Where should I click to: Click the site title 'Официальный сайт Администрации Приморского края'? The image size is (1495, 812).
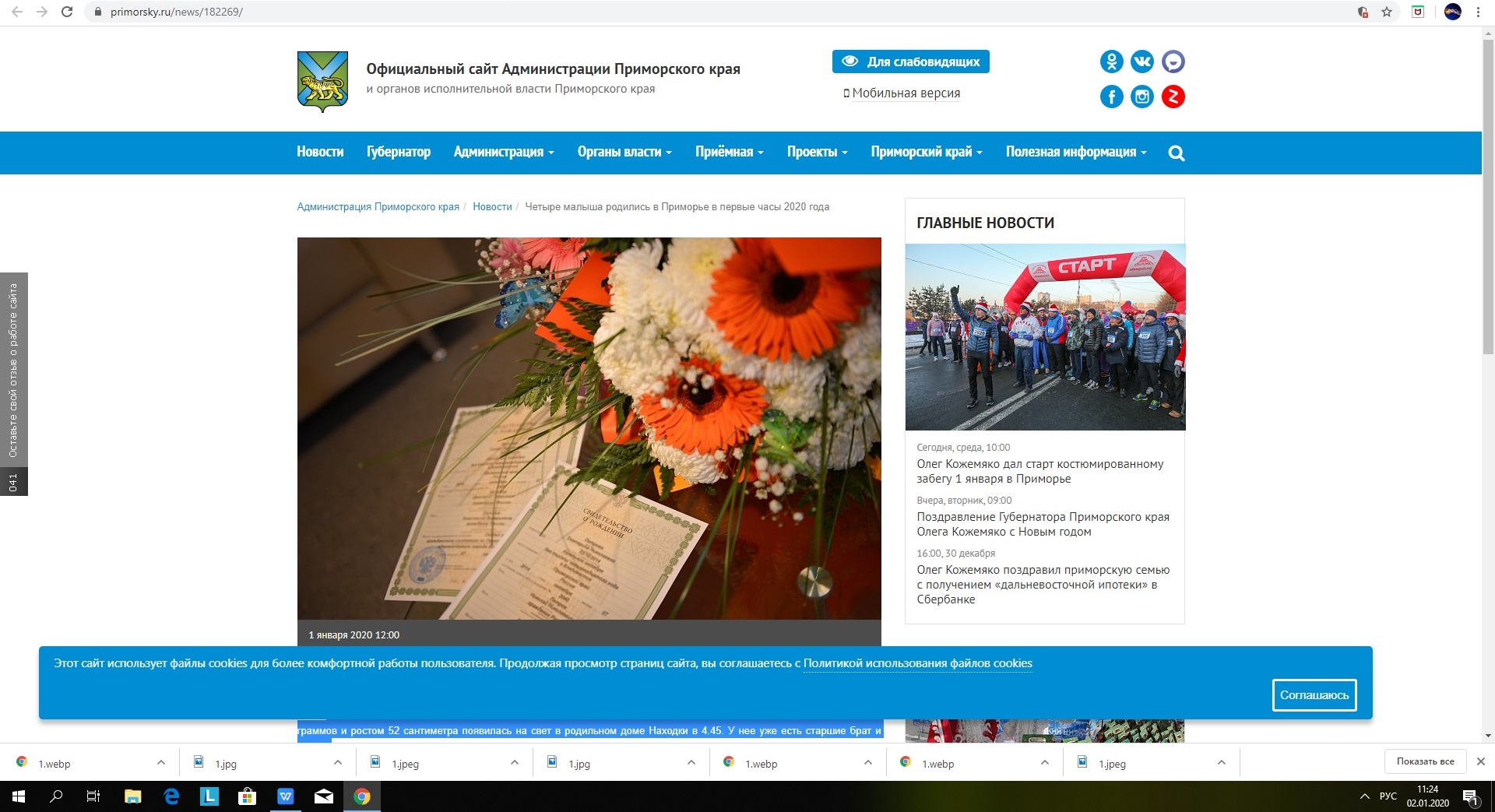(x=553, y=69)
